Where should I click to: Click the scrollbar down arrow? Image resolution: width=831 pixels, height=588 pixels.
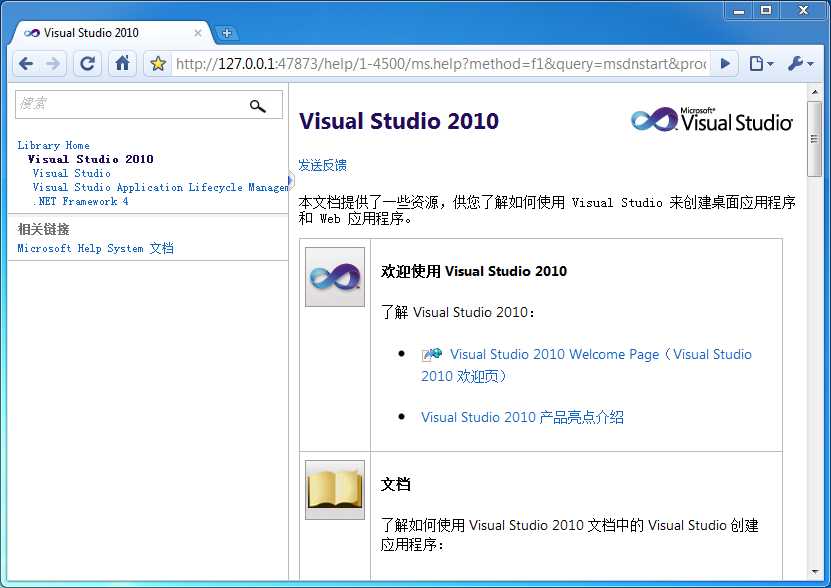815,572
